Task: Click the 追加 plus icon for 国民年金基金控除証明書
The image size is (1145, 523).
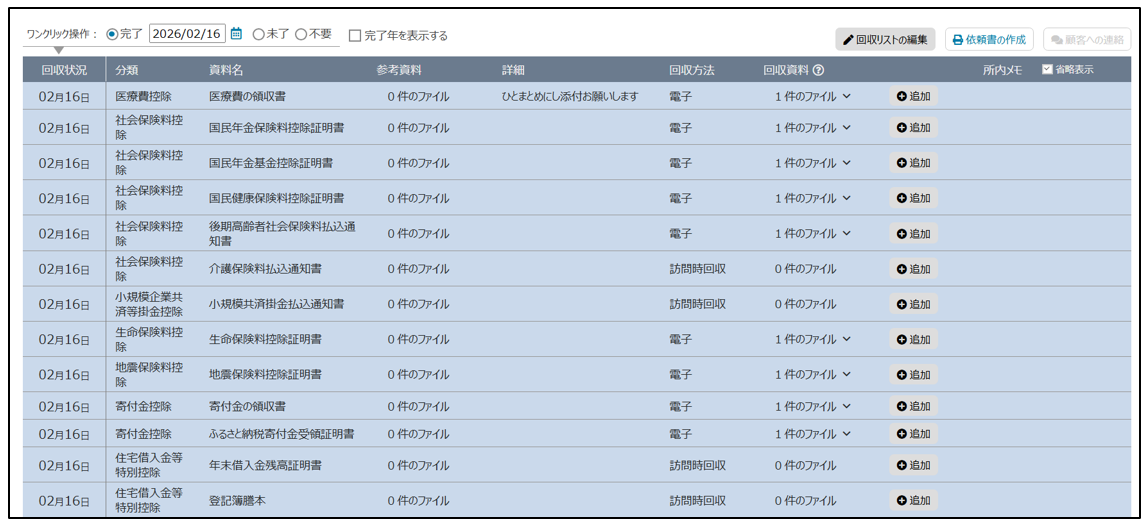Action: (x=902, y=163)
